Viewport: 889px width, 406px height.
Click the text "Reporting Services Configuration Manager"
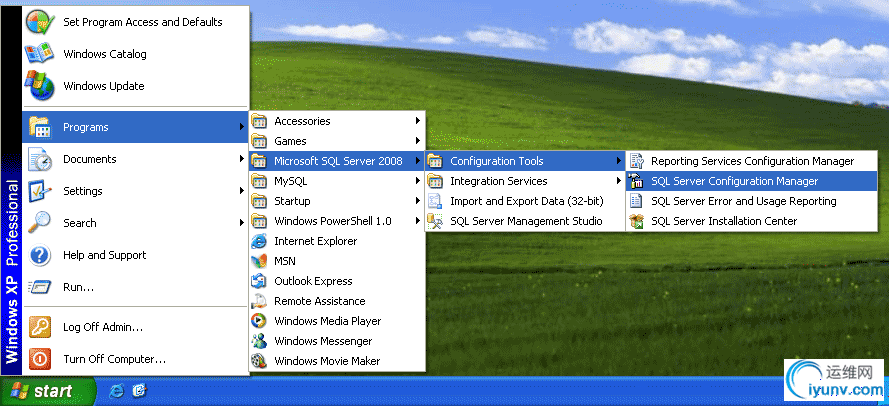click(752, 162)
